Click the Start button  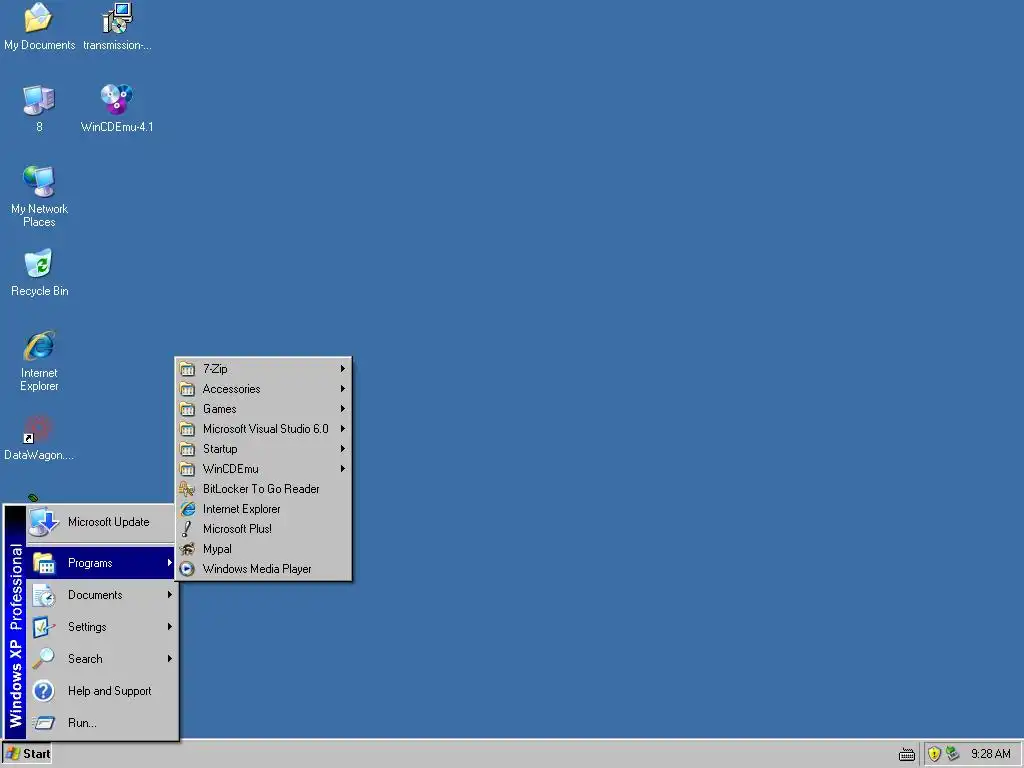tap(27, 754)
